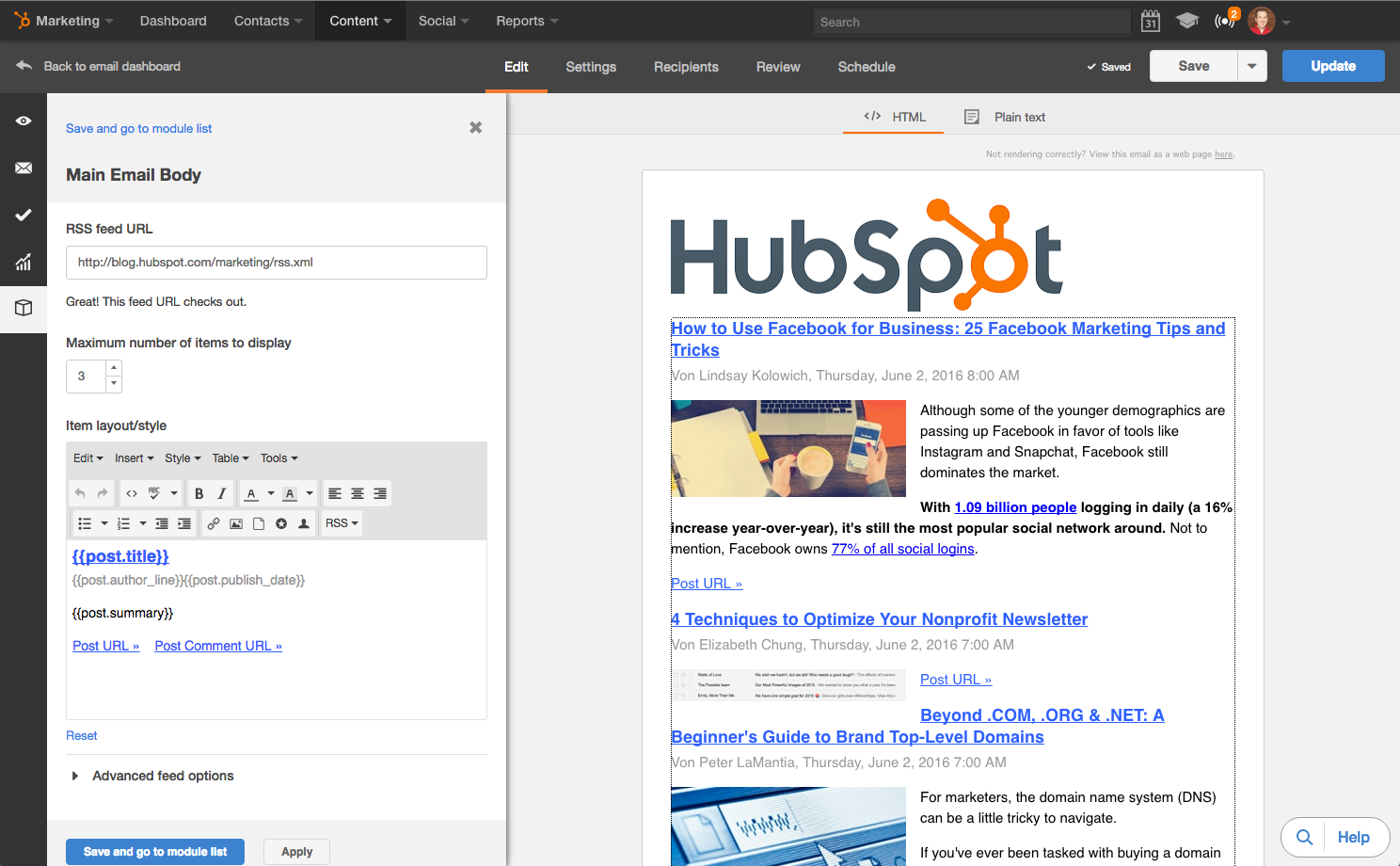Click the RSS feed URL input field

[277, 263]
